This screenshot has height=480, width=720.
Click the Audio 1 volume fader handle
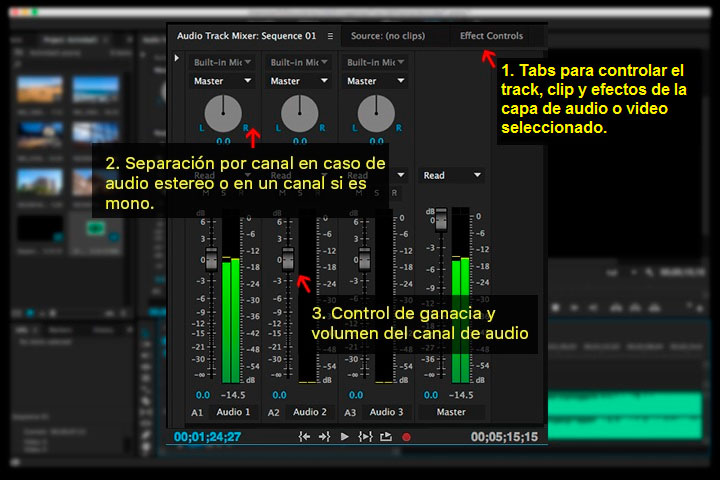click(211, 259)
